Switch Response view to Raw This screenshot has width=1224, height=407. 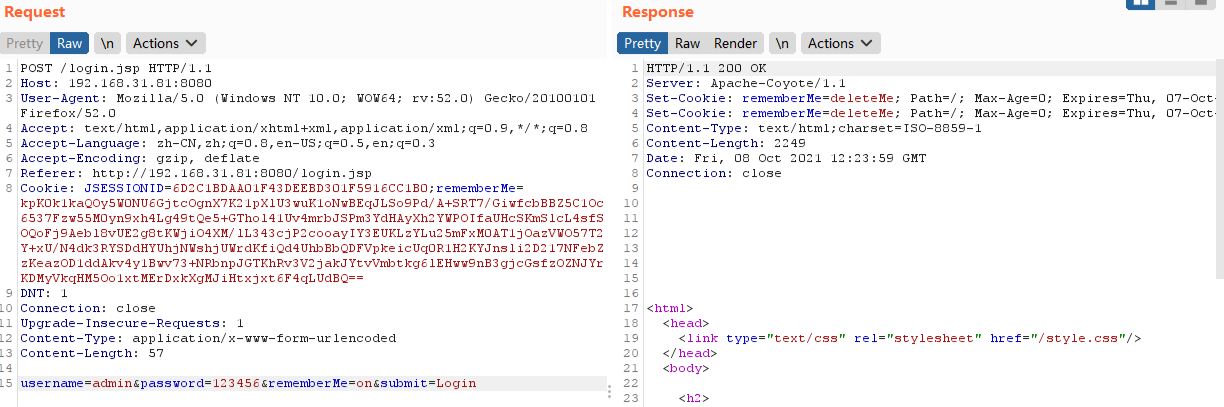pos(687,43)
